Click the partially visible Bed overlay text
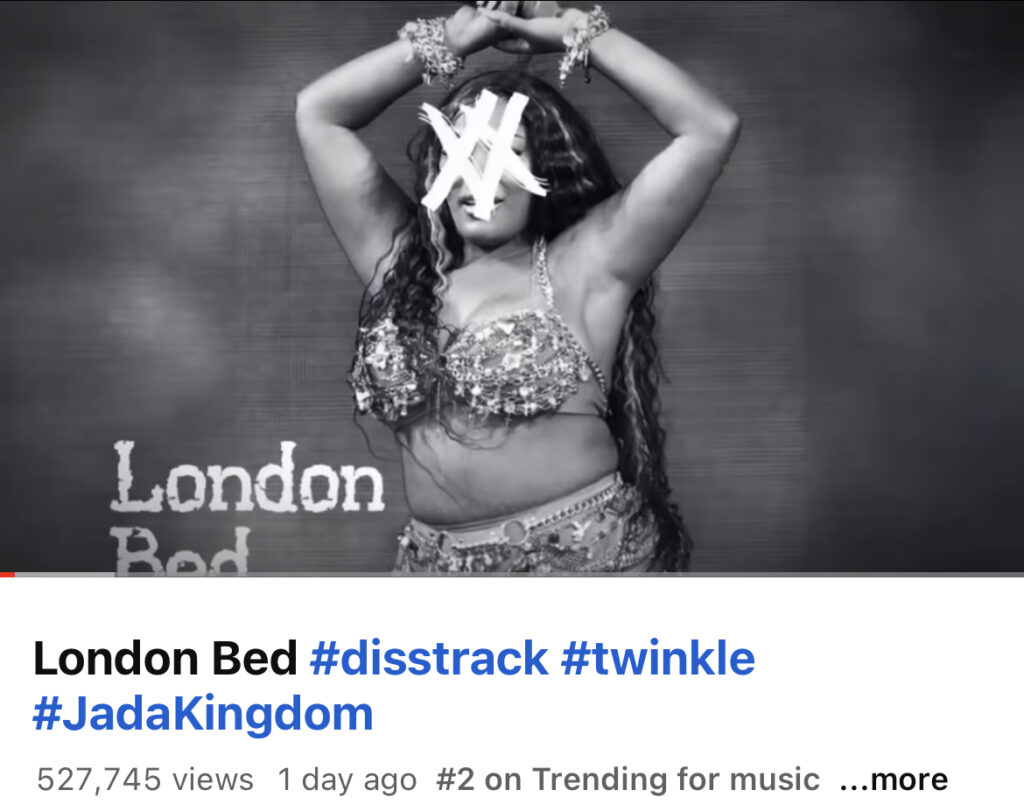1024x811 pixels. [x=182, y=550]
